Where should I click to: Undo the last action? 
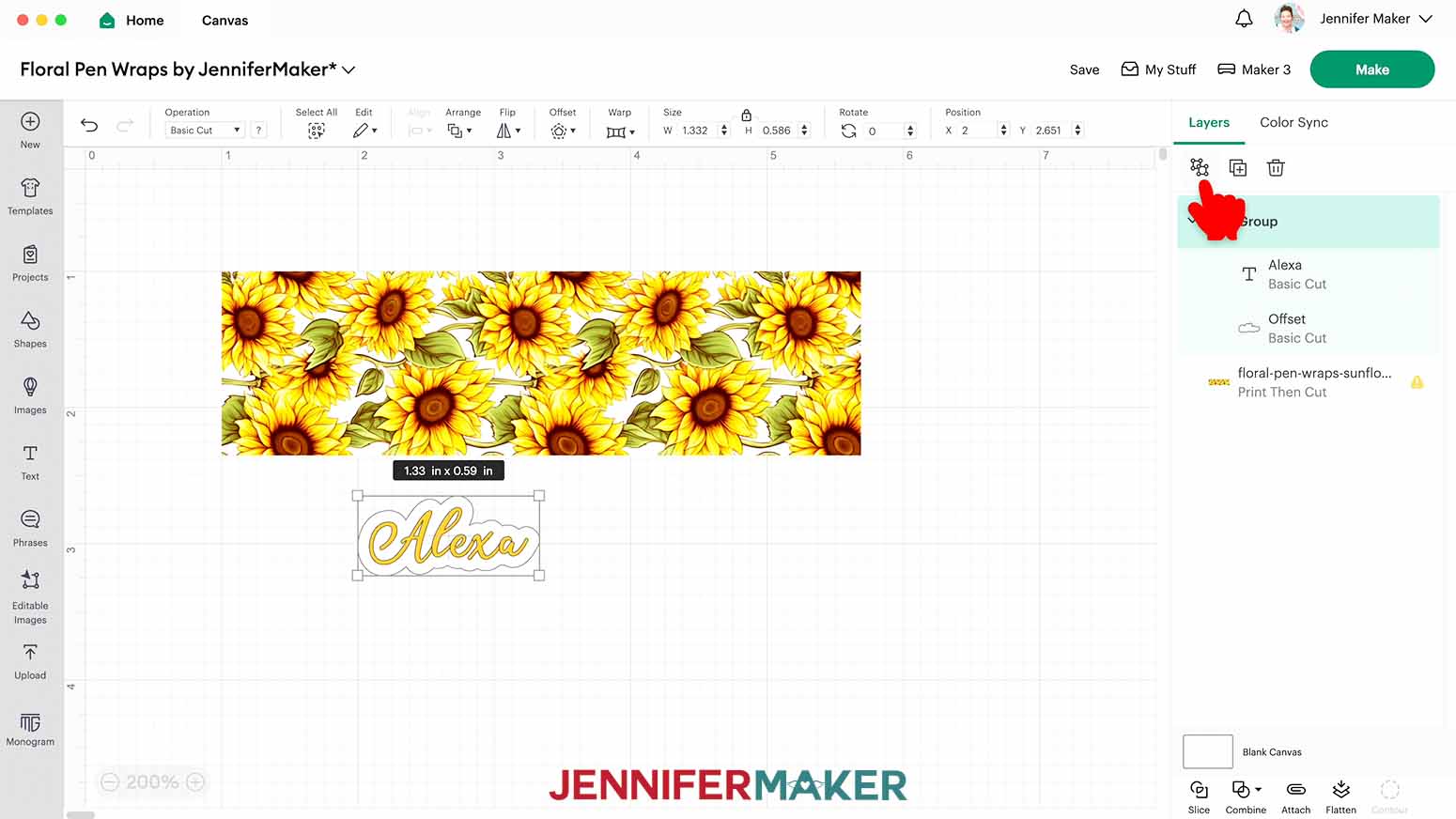point(89,125)
